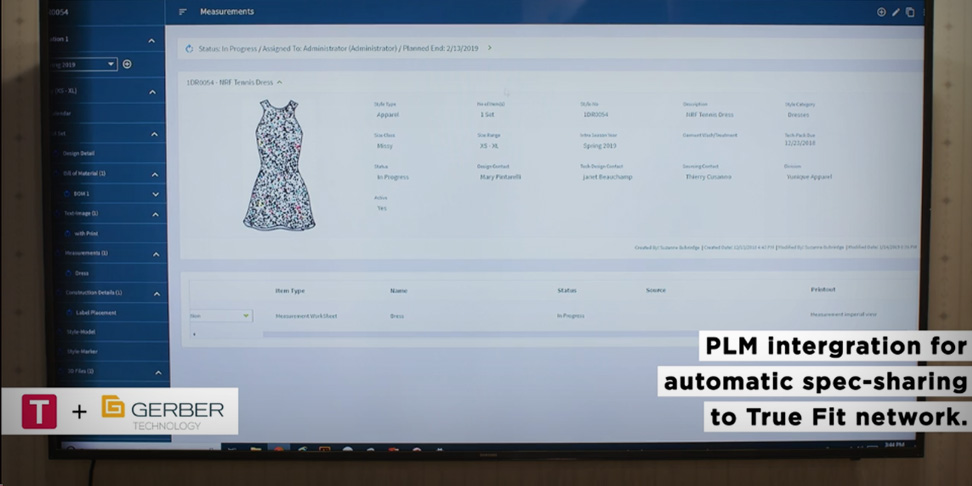Screen dimensions: 972x486
Task: Click the 12/23/2018 tech pack due date
Action: (x=800, y=143)
